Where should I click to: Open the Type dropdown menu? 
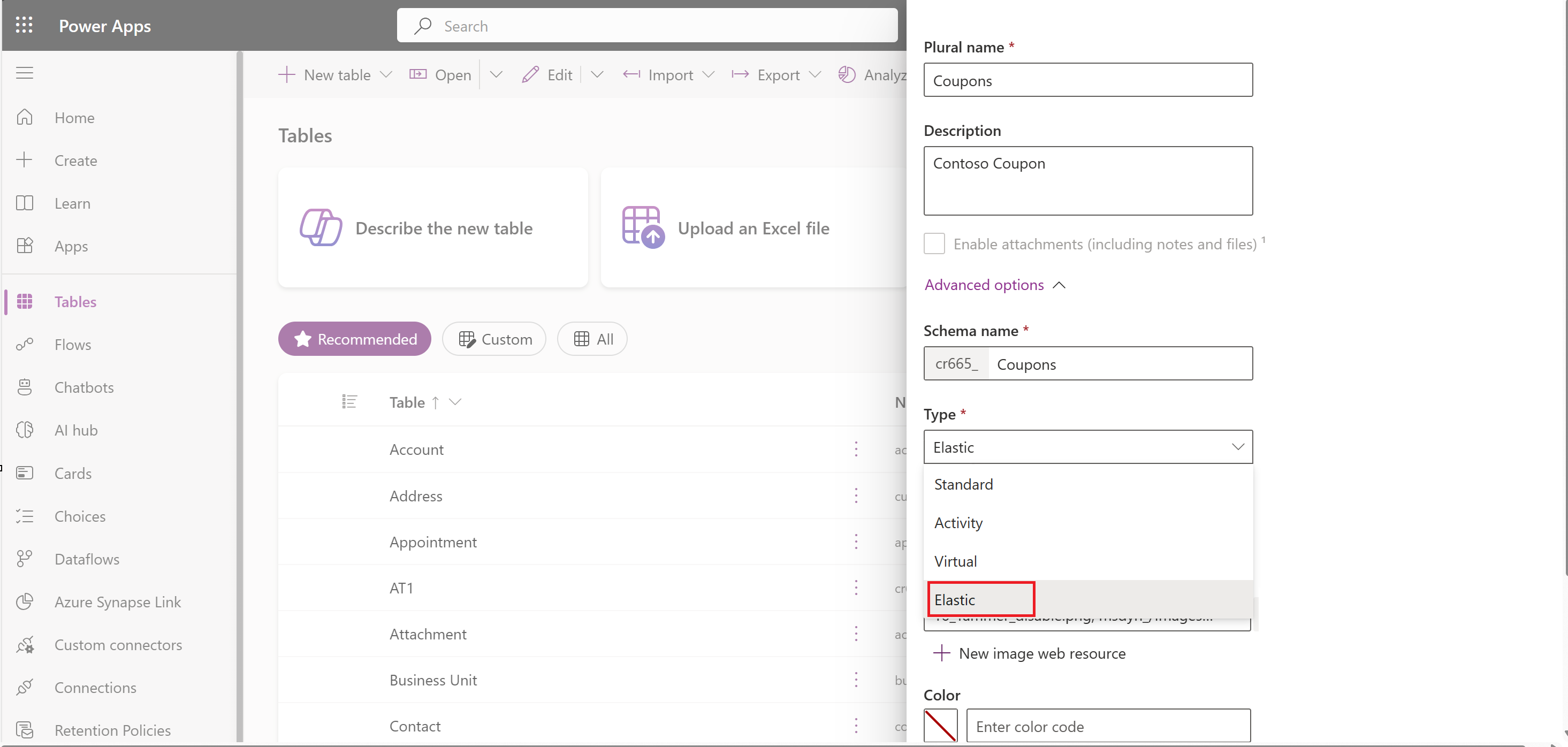[1088, 447]
